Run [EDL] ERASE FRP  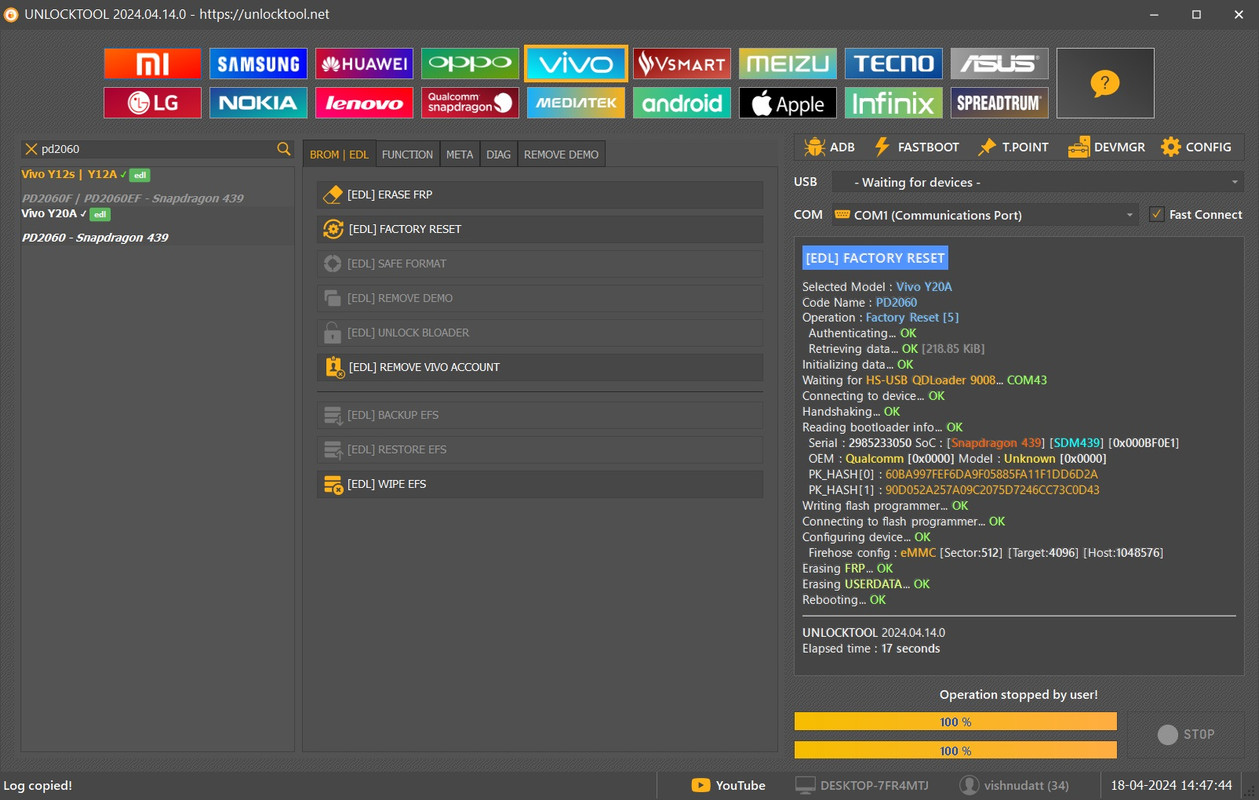[x=540, y=195]
